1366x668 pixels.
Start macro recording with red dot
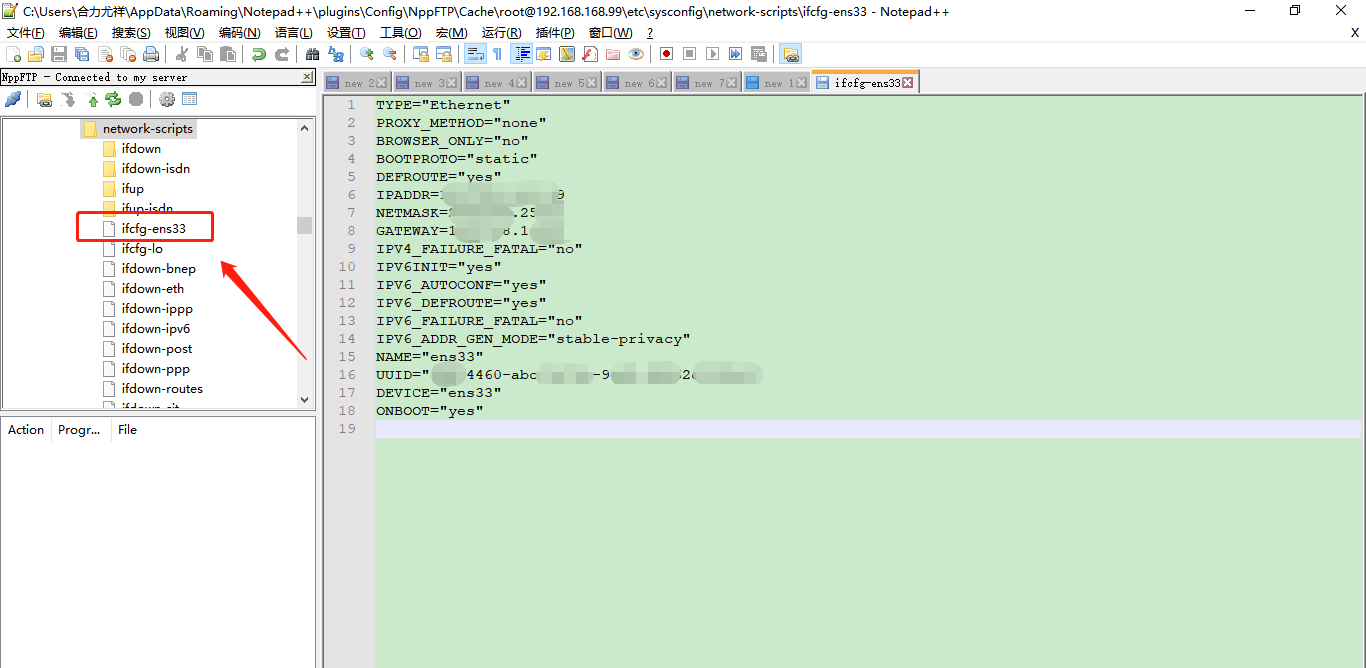click(x=666, y=54)
